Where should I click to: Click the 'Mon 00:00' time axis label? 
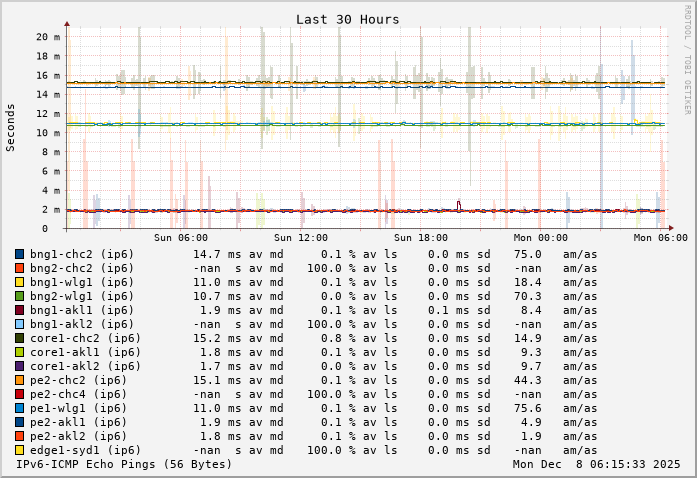point(540,238)
